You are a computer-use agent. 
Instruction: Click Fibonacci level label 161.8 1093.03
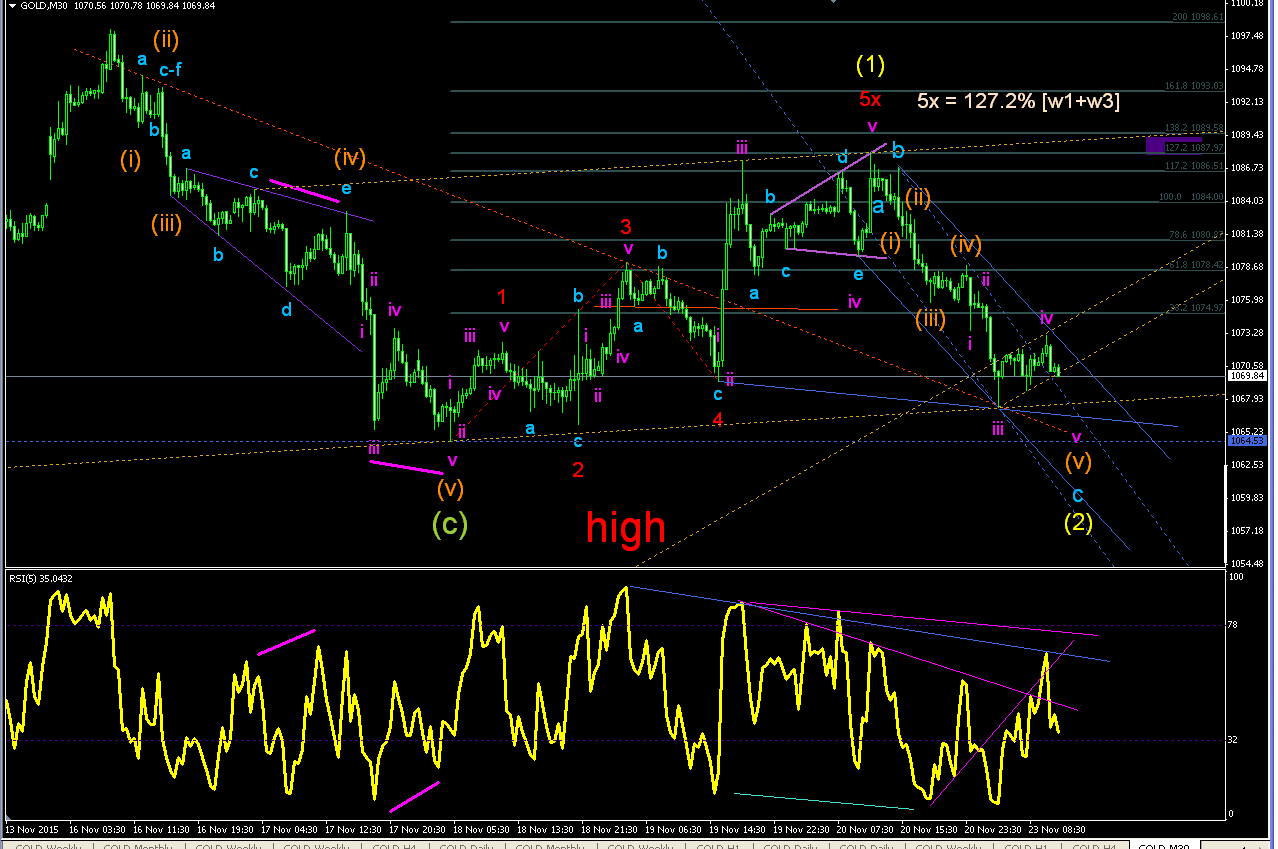[x=1194, y=86]
